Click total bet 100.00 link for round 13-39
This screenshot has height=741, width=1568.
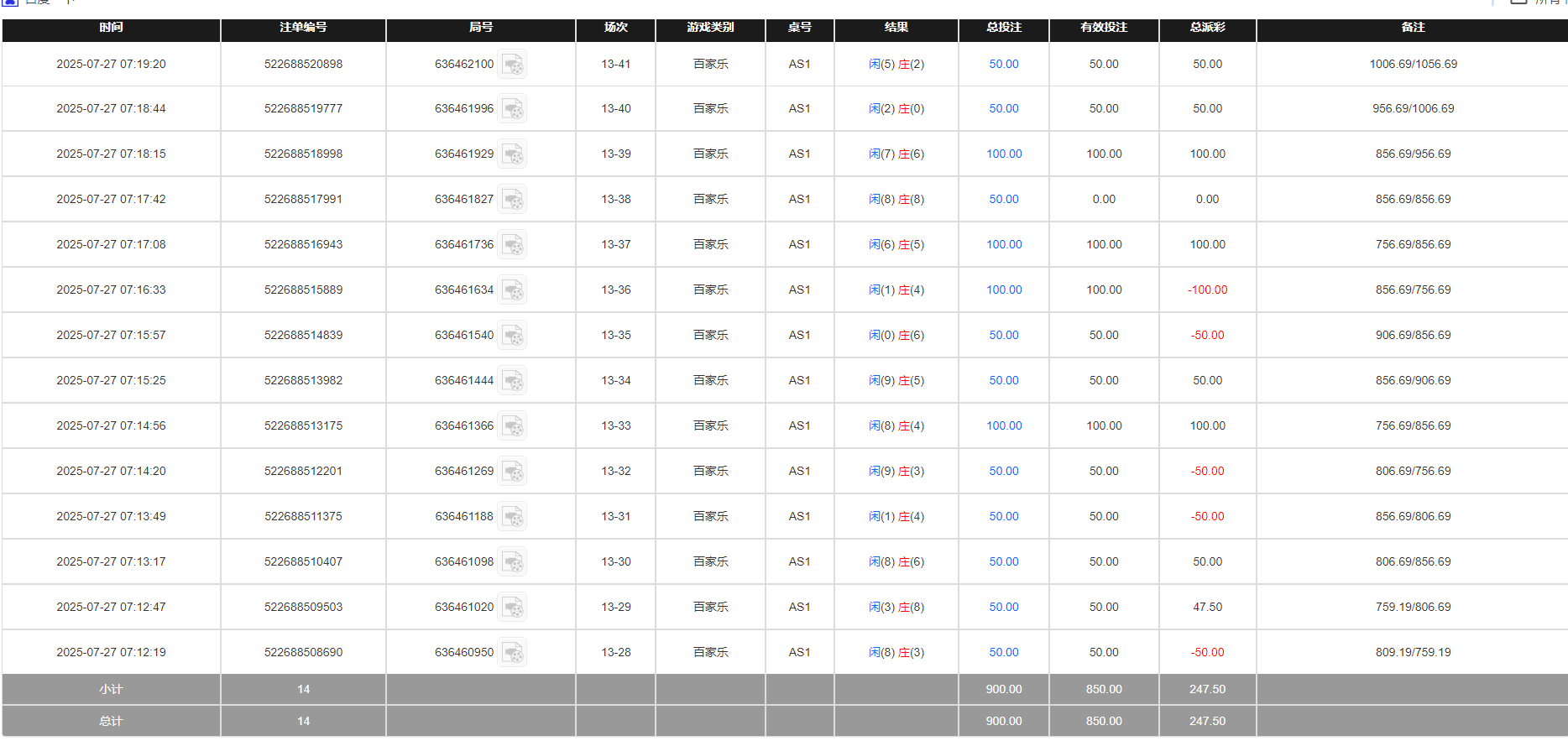click(1003, 154)
